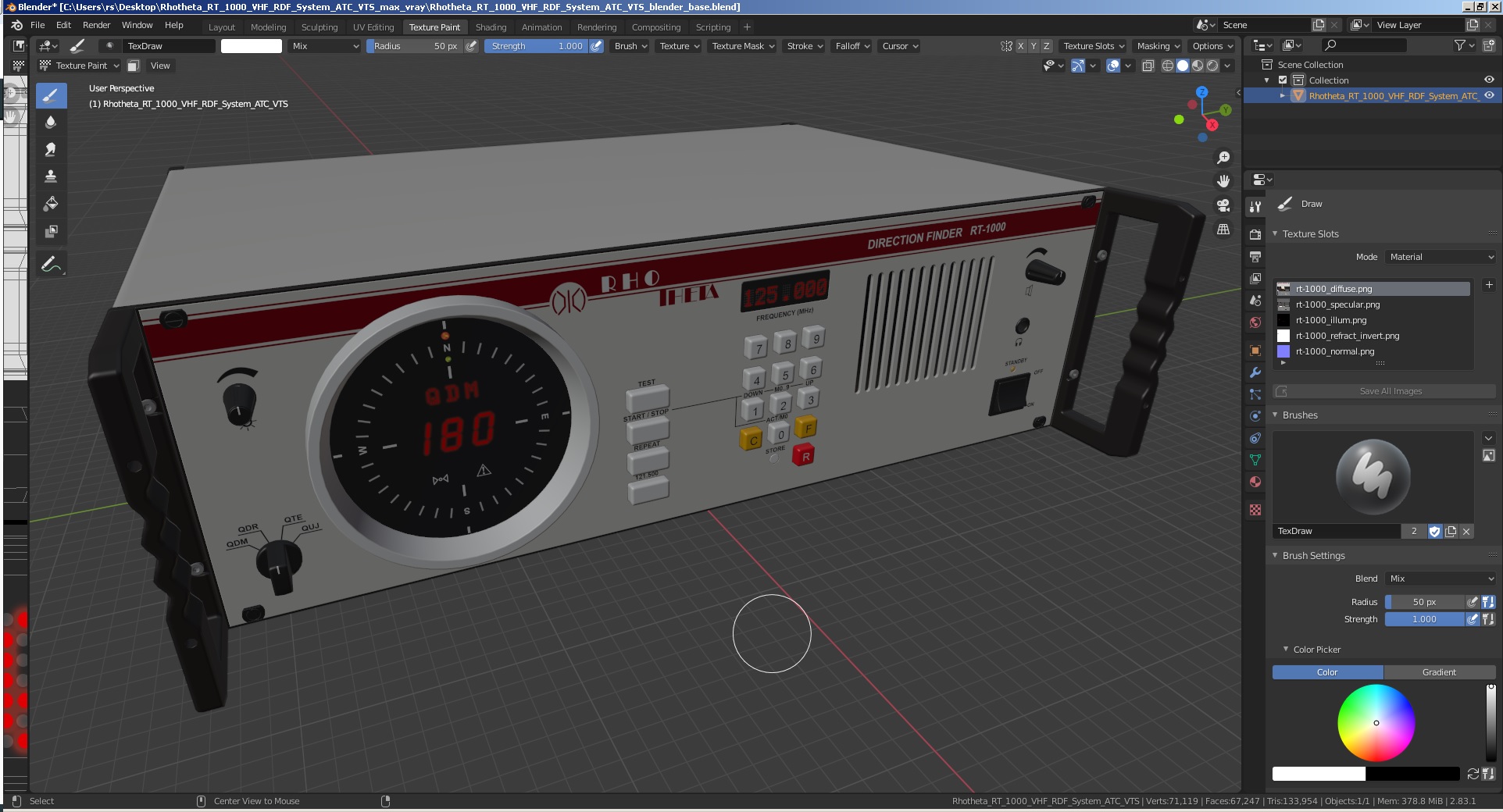This screenshot has width=1503, height=812.
Task: Open the Texture Paint mode dropdown
Action: pos(80,66)
